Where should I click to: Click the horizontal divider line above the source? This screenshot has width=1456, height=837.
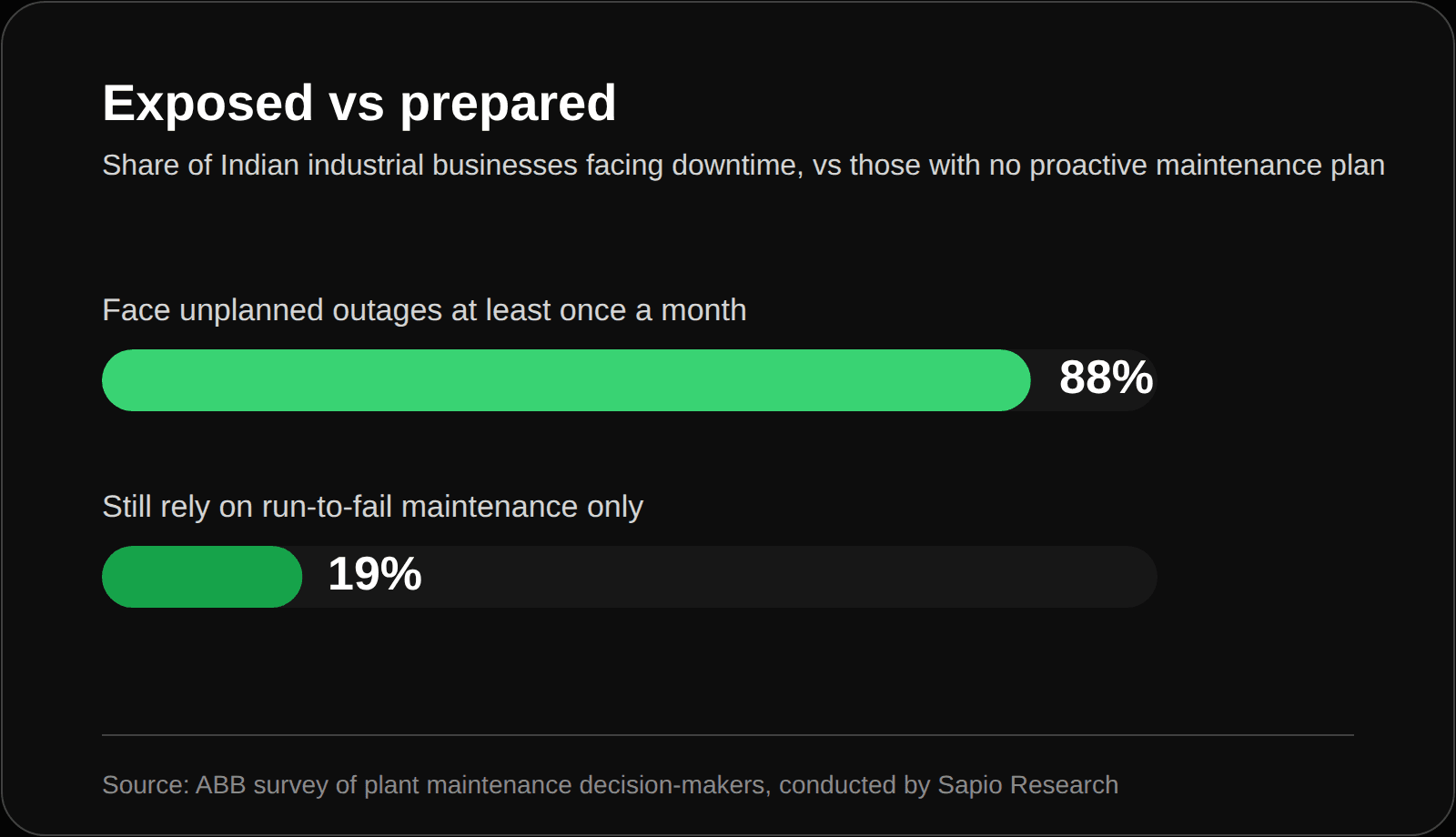point(728,735)
